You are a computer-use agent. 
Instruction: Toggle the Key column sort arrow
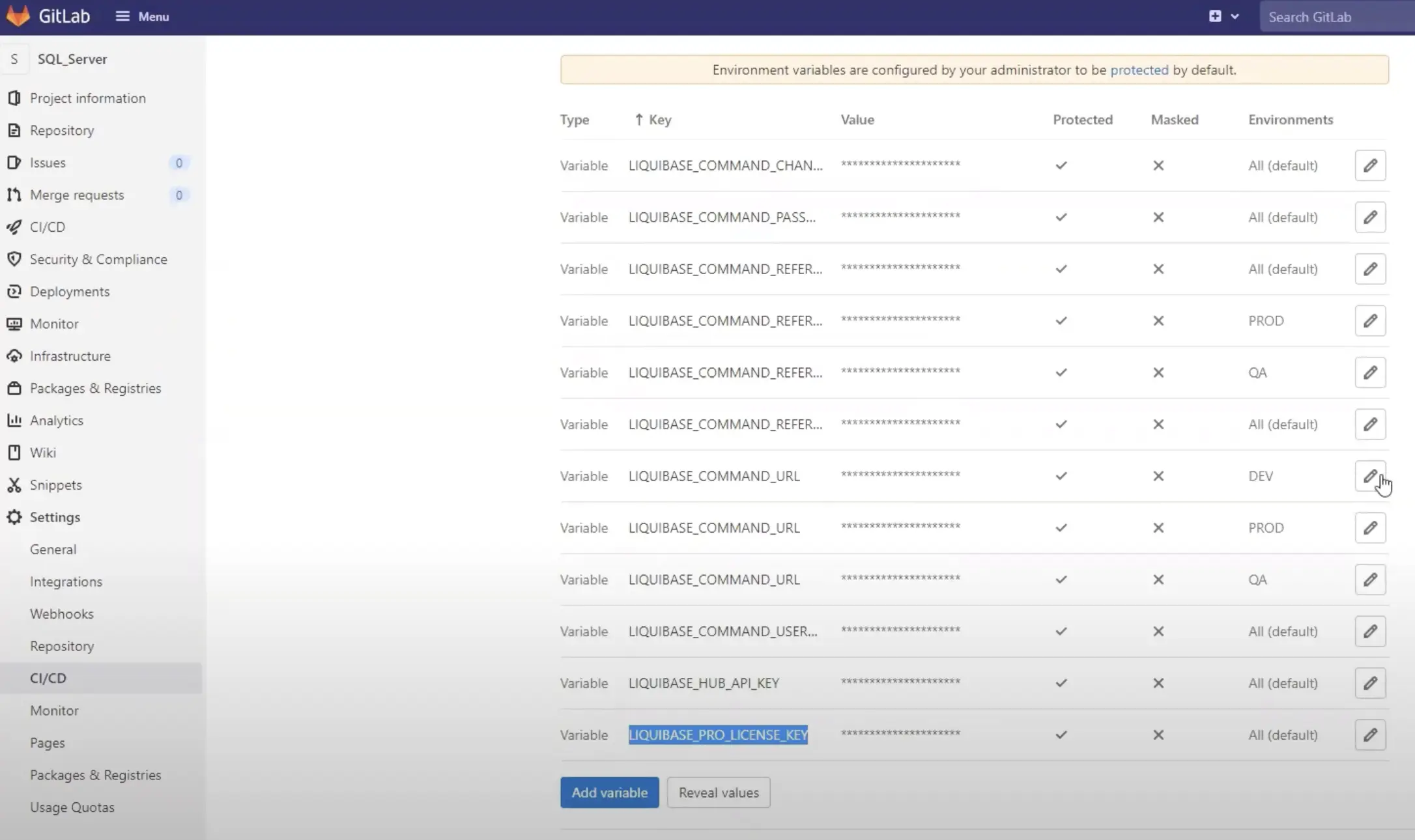click(x=640, y=119)
